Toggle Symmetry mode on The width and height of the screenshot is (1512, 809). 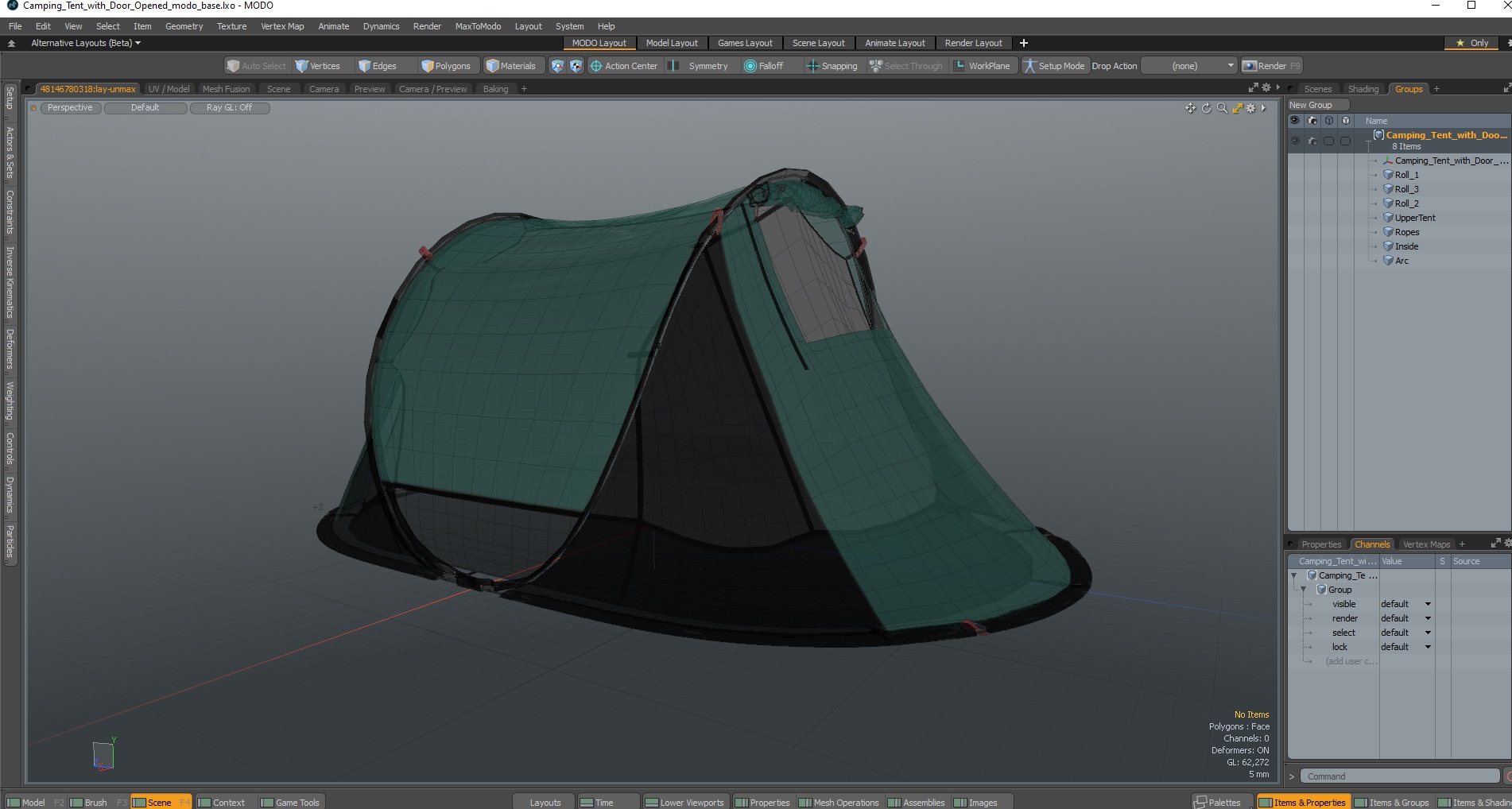point(700,66)
